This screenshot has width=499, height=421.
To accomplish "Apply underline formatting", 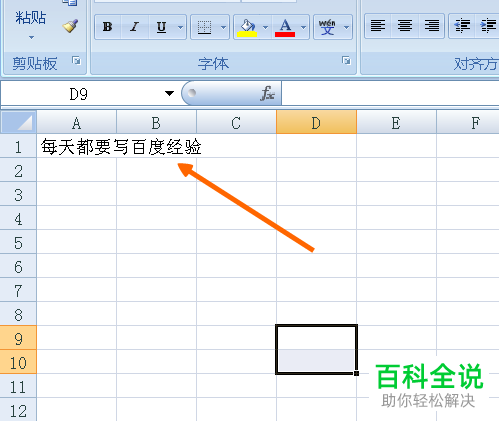I will (x=162, y=27).
